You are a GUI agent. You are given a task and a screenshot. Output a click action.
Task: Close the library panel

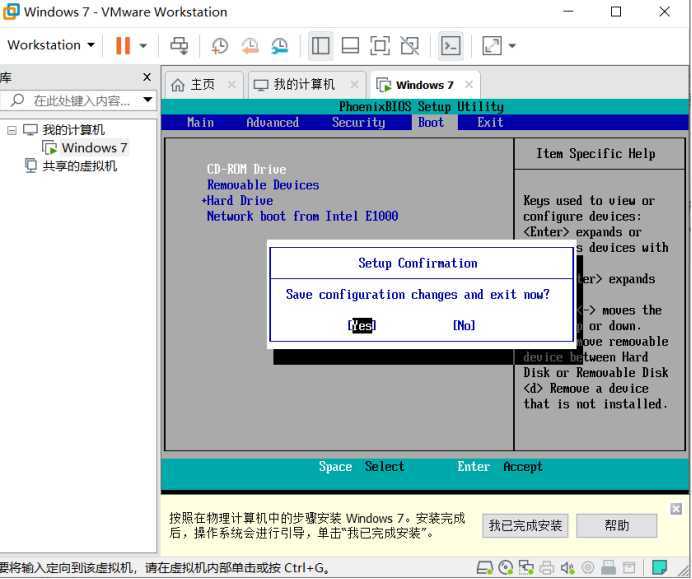(x=147, y=77)
